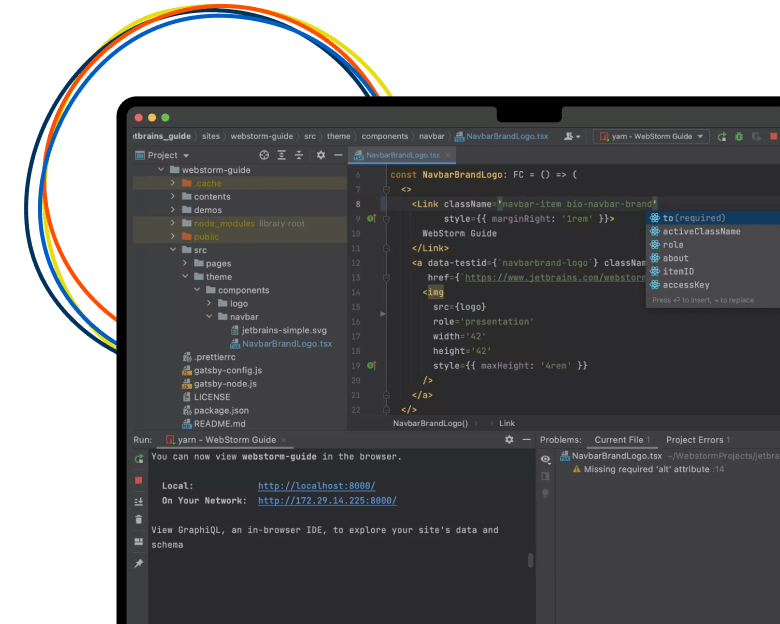Expand node_modules library root folder
The width and height of the screenshot is (780, 624).
pos(173,223)
